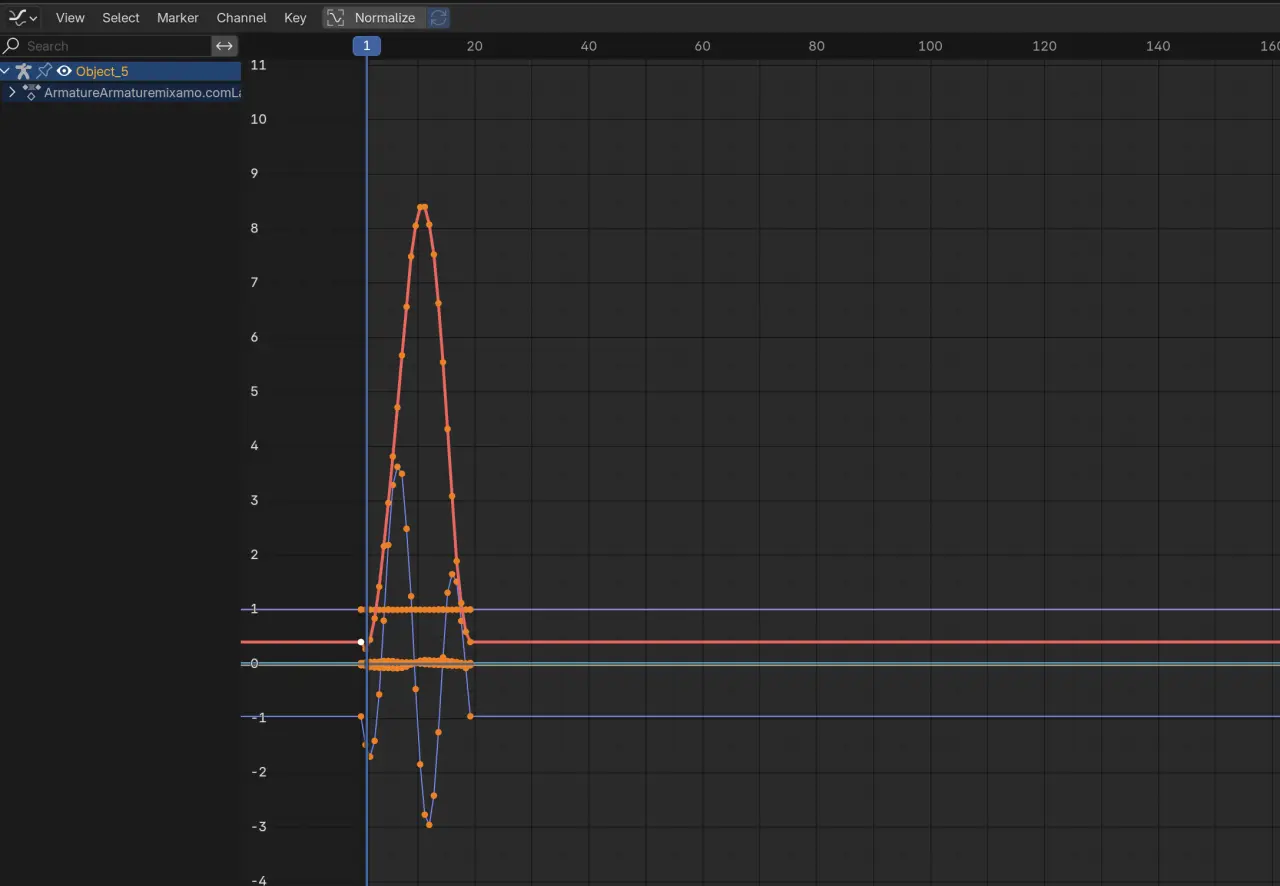Click the action keyframes icon beside ArmatureArmaturemixamo
1280x886 pixels.
[31, 92]
